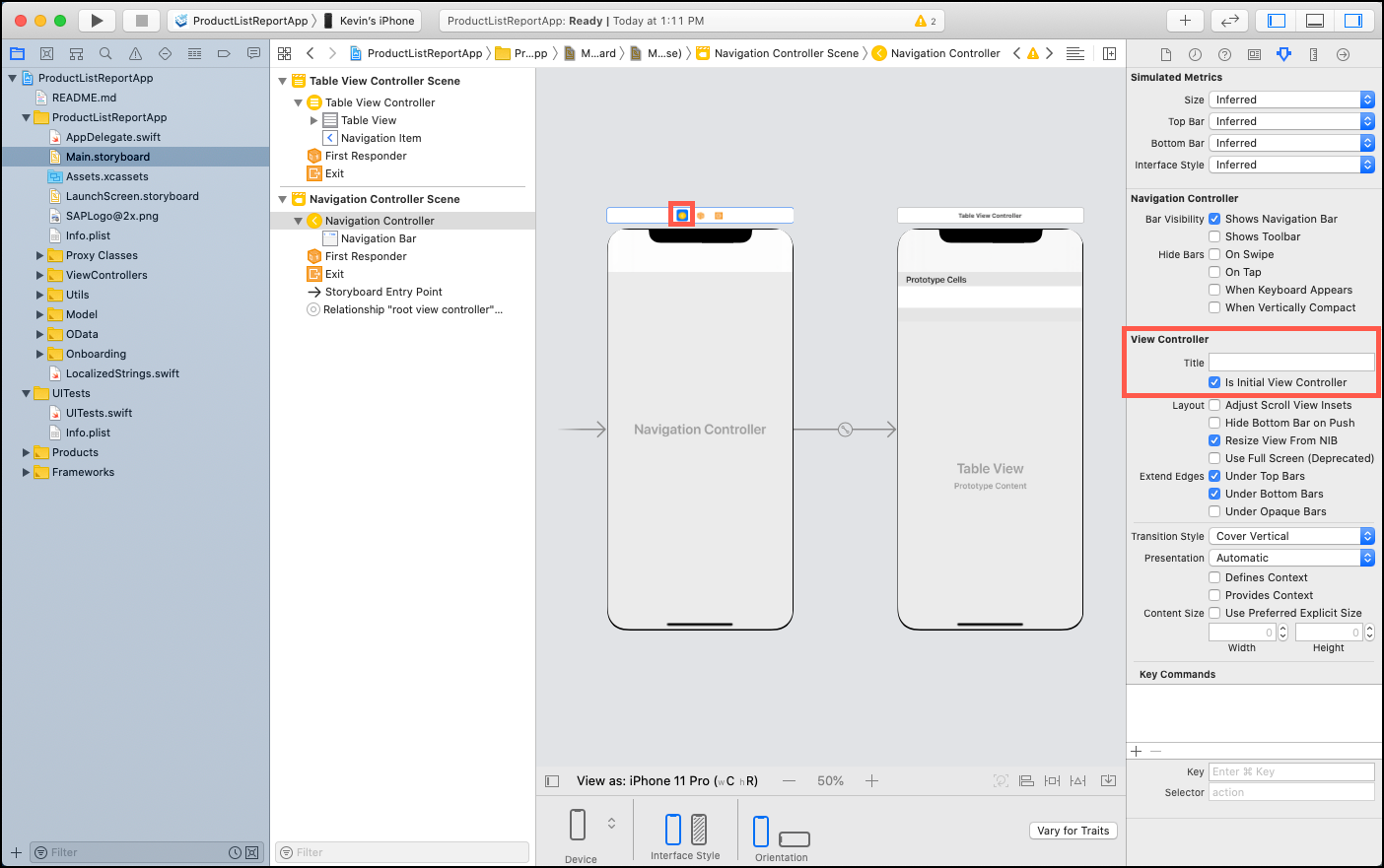1384x868 pixels.
Task: Expand the Products group
Action: (x=27, y=452)
